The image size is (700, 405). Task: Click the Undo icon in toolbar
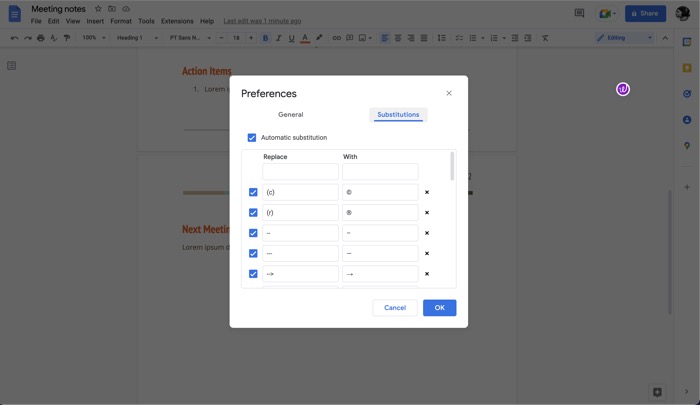point(14,38)
